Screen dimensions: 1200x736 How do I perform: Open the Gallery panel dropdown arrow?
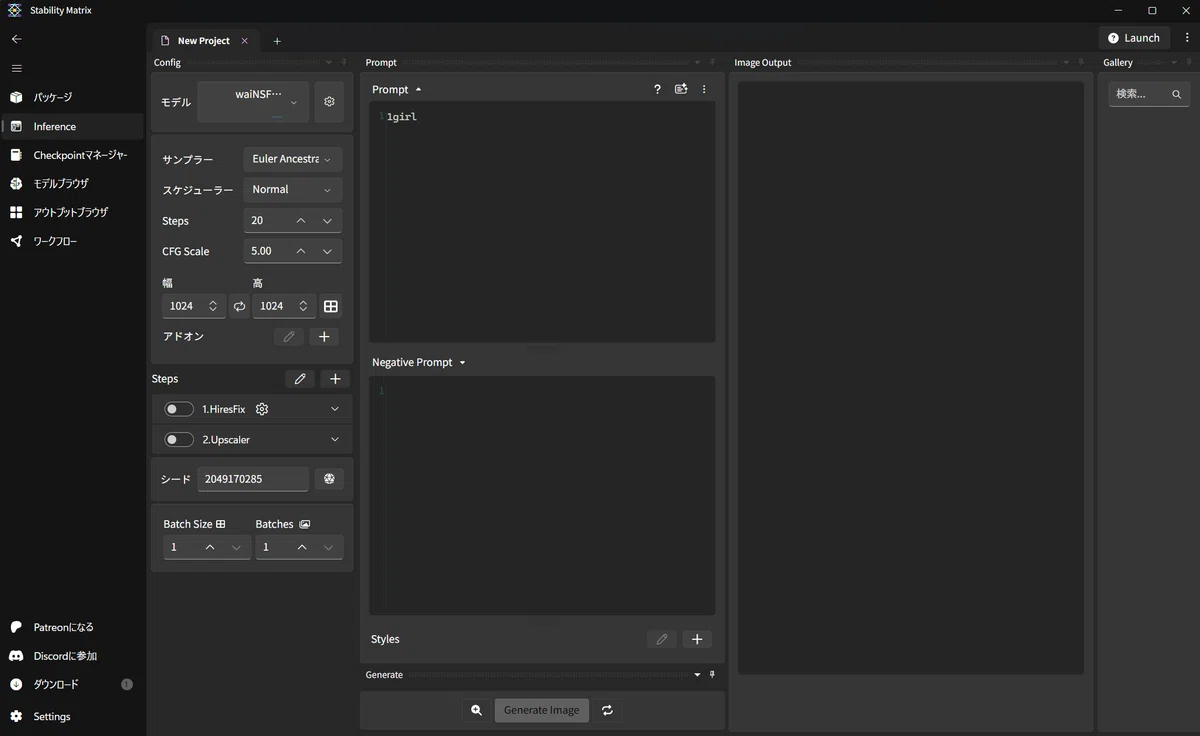(x=1174, y=62)
